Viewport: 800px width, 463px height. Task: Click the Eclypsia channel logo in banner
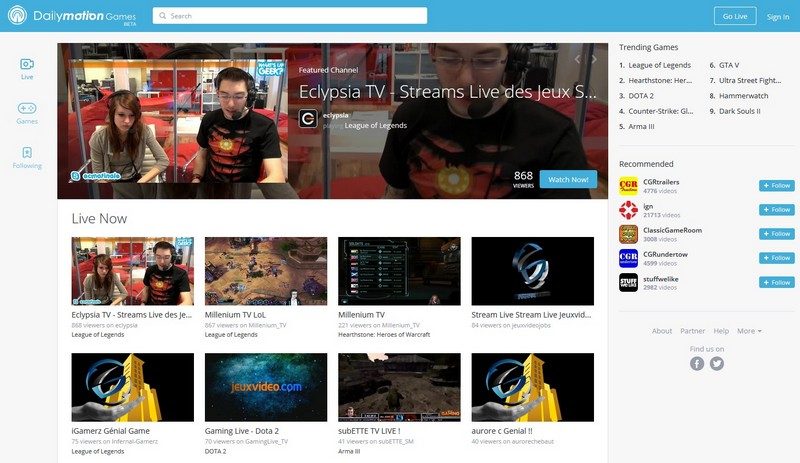pyautogui.click(x=309, y=118)
